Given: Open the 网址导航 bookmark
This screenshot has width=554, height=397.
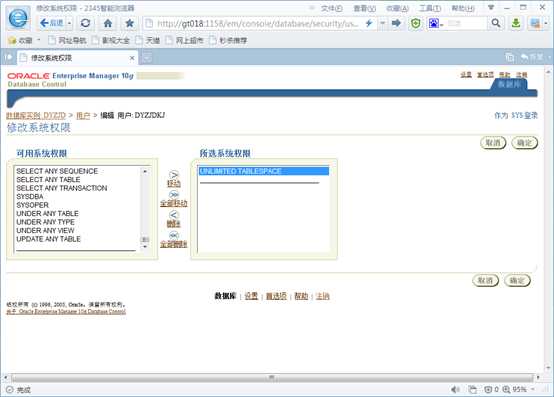Looking at the screenshot, I should [x=67, y=41].
